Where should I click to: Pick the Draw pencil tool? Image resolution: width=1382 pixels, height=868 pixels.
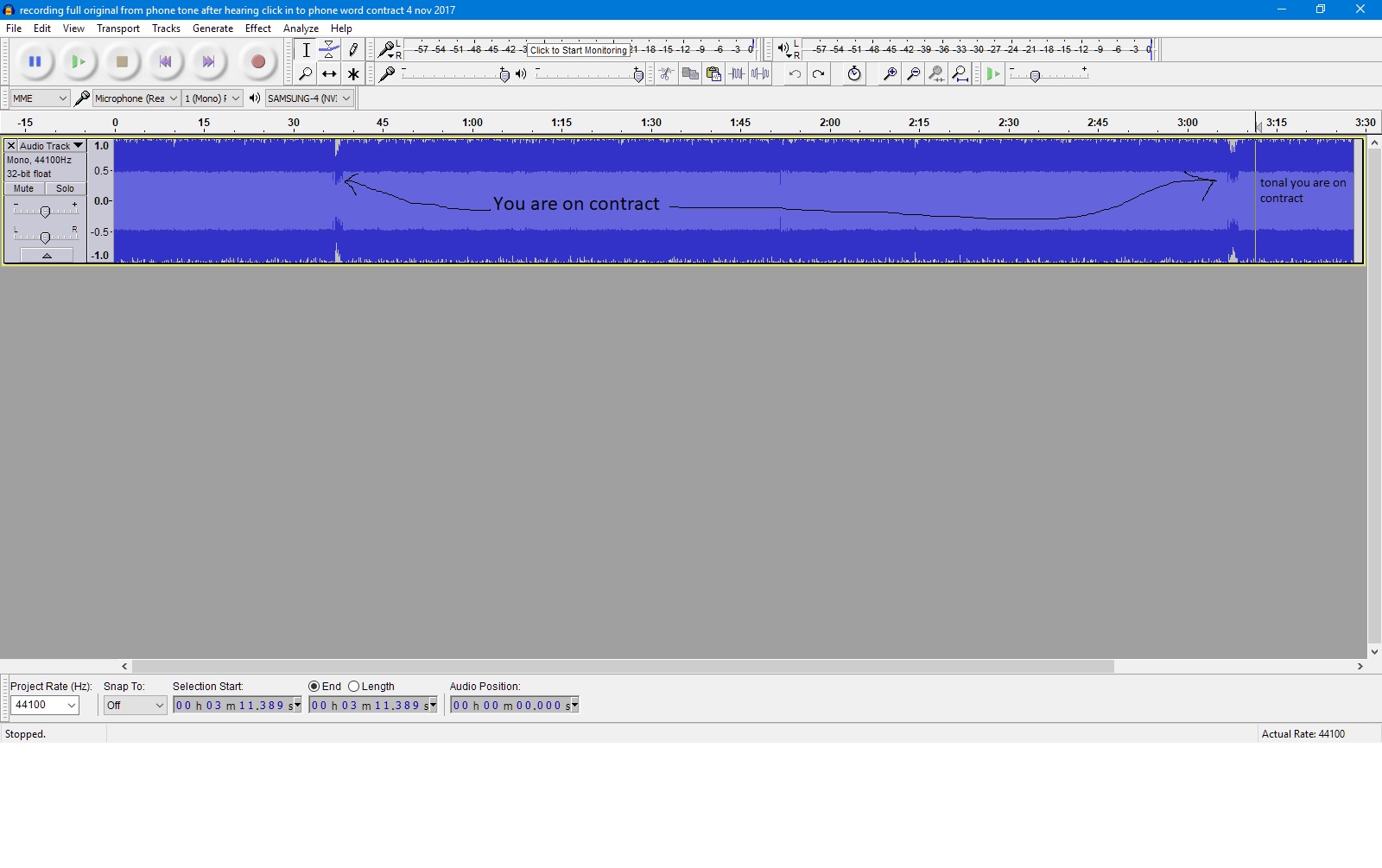353,50
